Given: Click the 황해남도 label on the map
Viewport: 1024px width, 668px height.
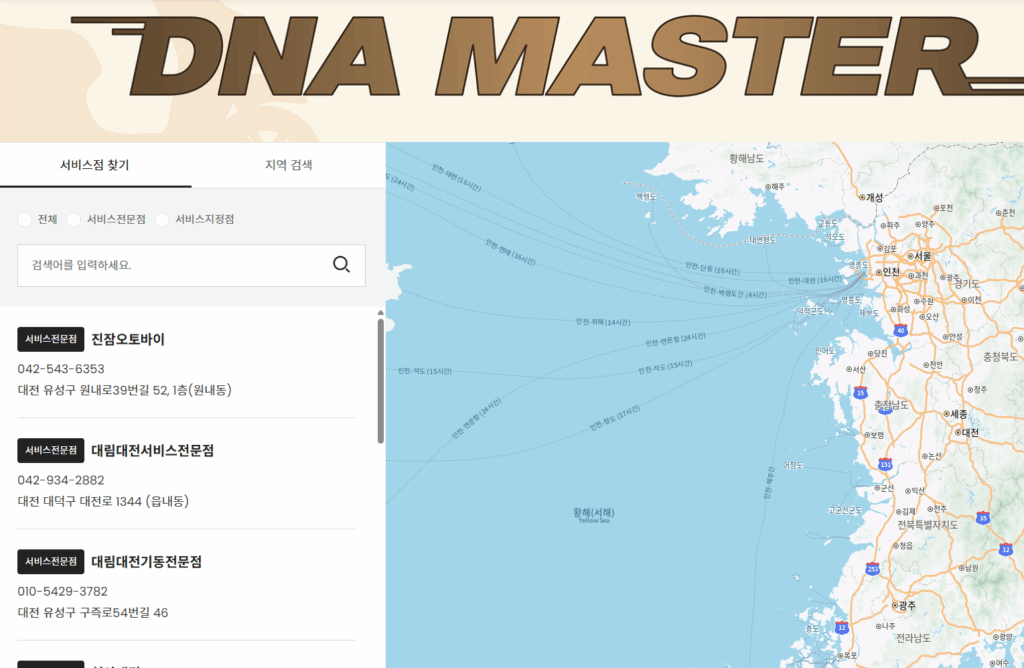Looking at the screenshot, I should pos(746,158).
